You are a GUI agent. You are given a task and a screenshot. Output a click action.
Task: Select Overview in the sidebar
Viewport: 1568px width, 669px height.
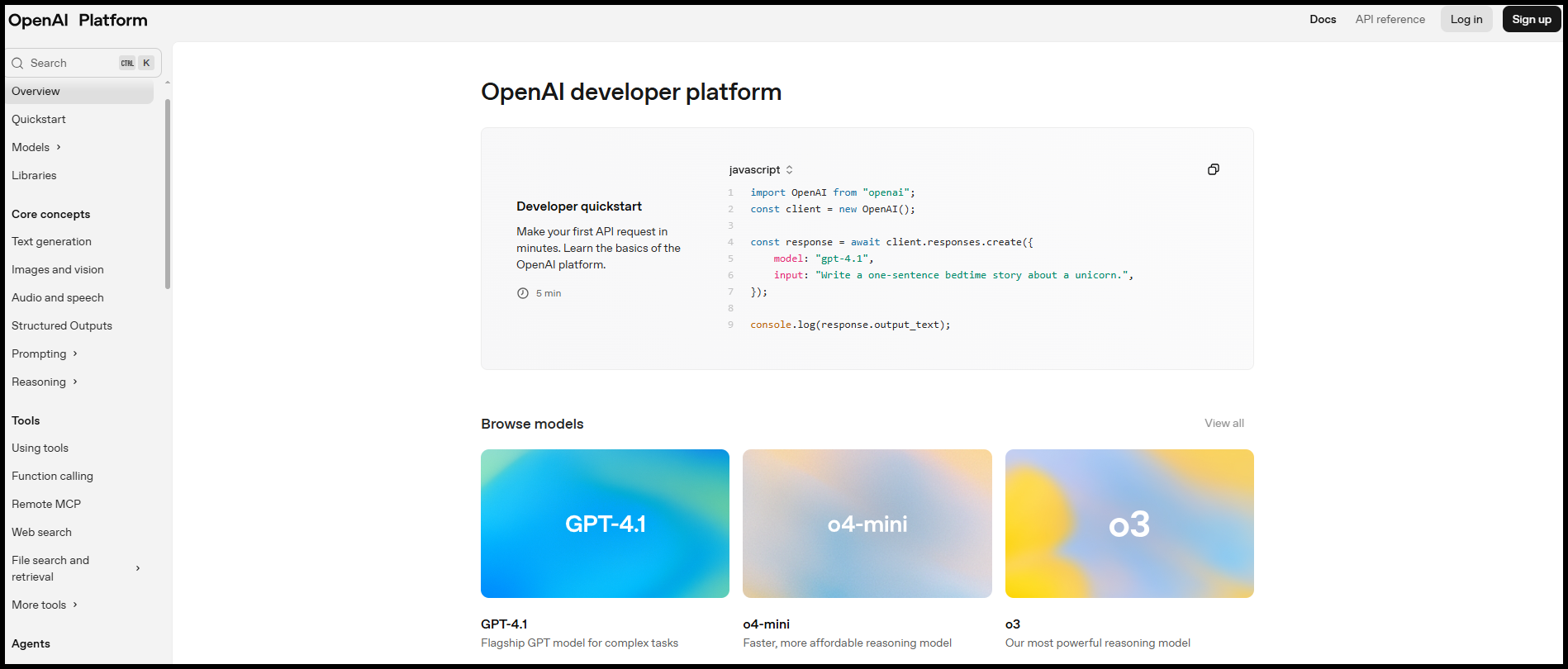79,91
